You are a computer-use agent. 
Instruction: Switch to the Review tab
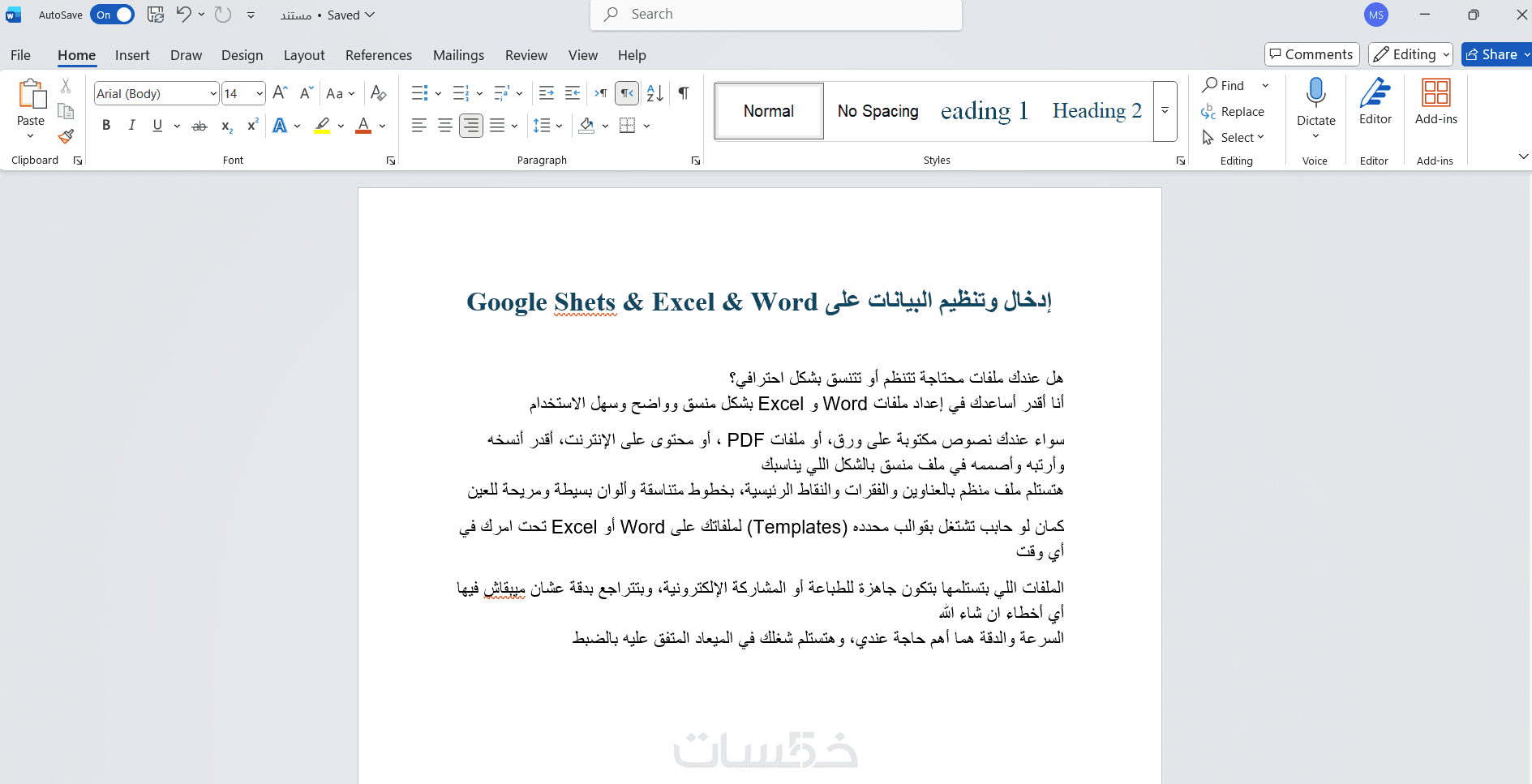click(x=526, y=55)
